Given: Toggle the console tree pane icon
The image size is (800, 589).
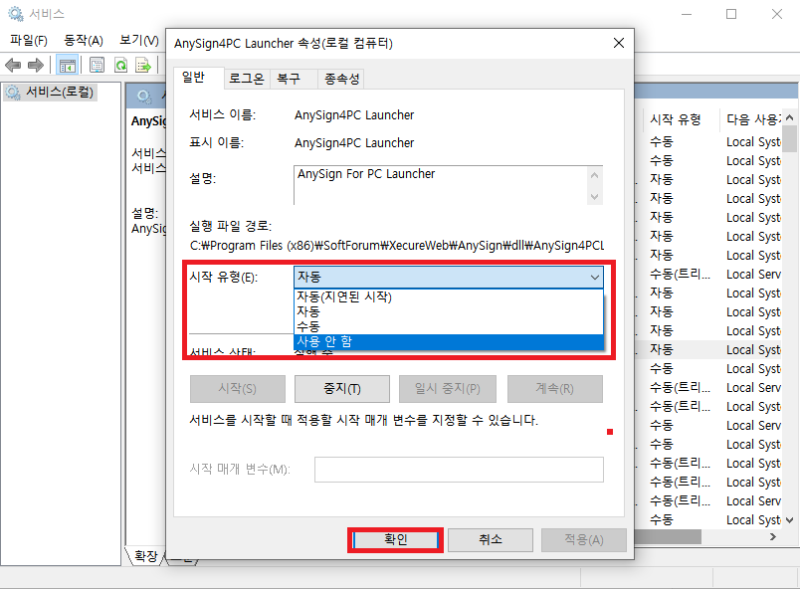Looking at the screenshot, I should pyautogui.click(x=69, y=65).
